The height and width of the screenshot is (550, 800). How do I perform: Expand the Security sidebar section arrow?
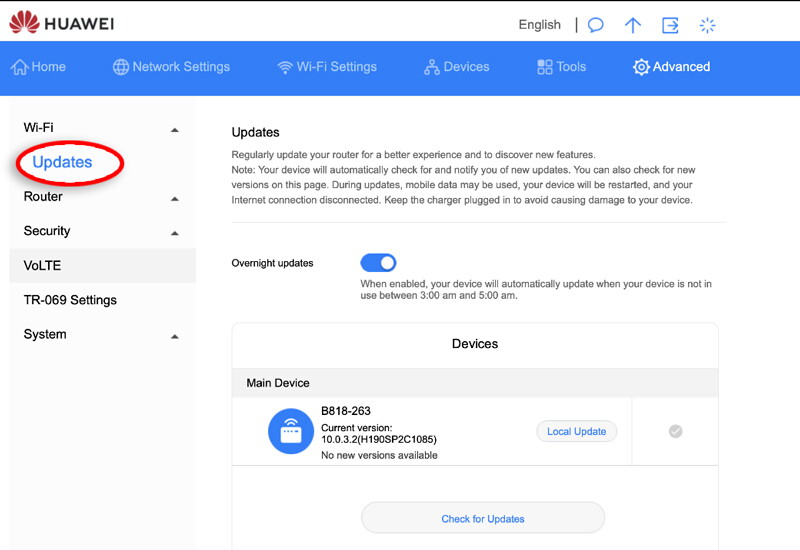(174, 233)
